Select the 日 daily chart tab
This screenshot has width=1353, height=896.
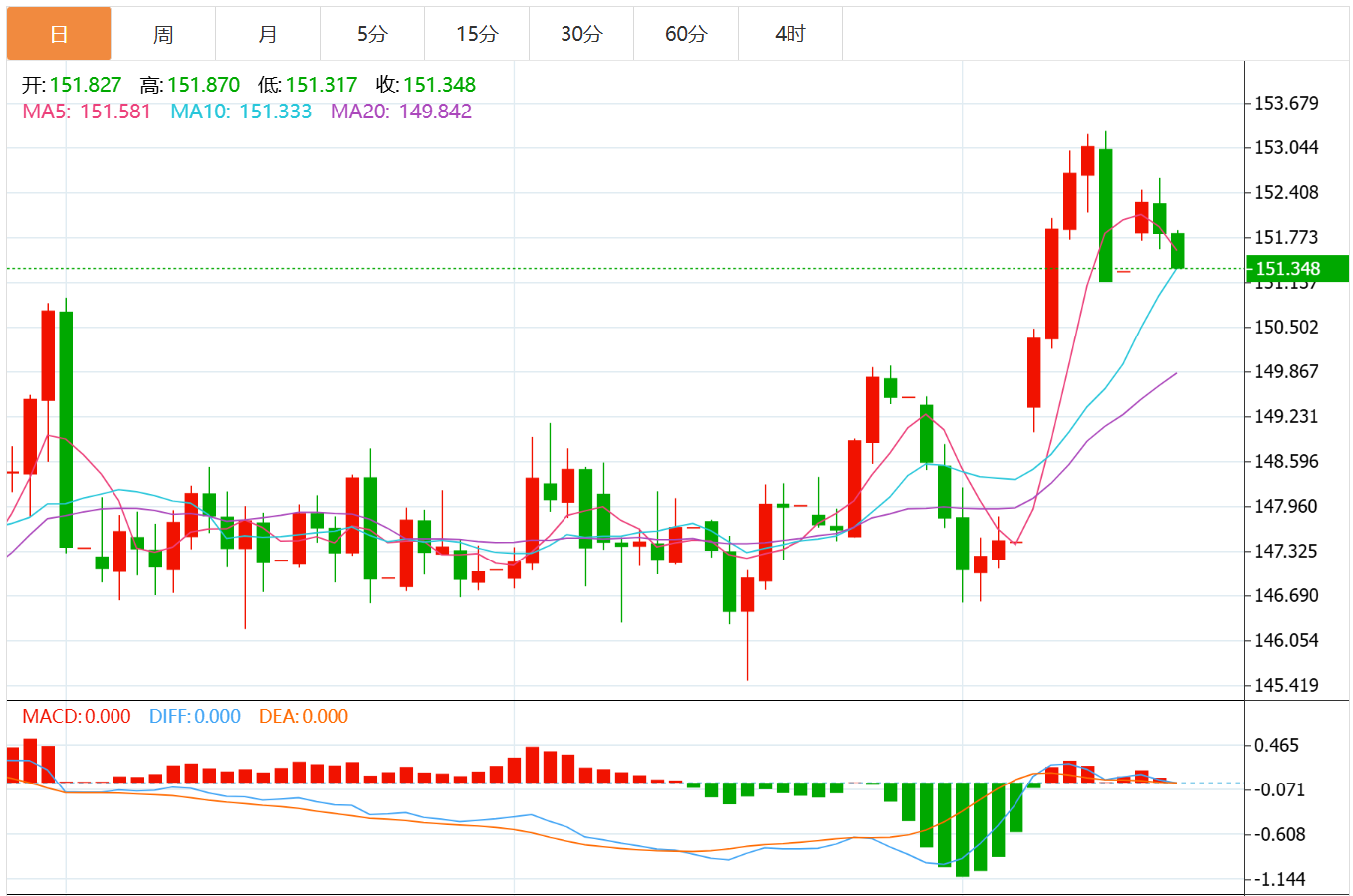tap(59, 34)
